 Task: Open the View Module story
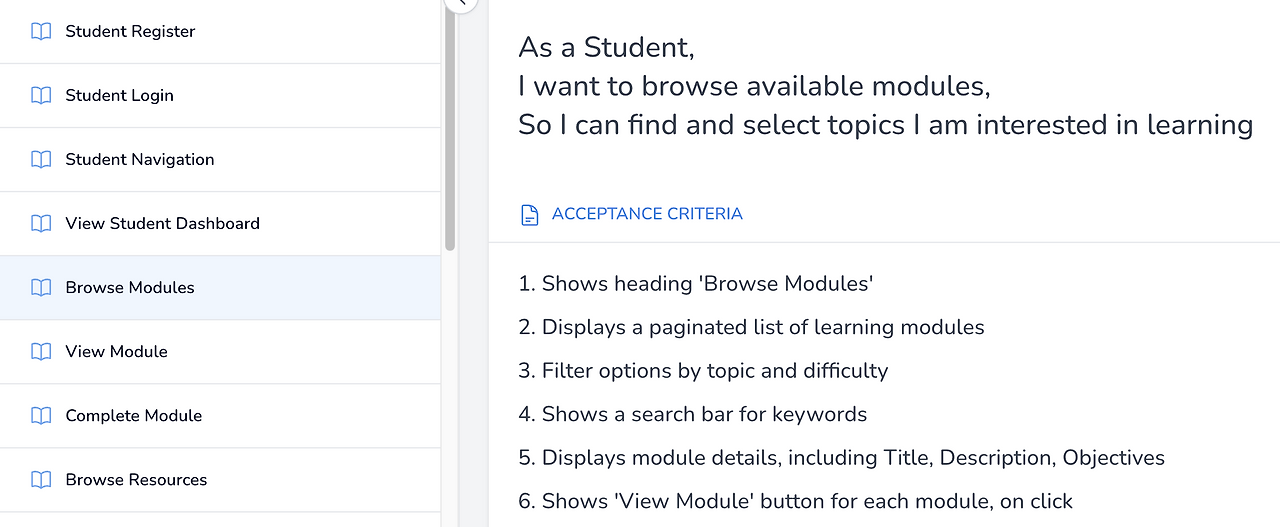(x=116, y=352)
